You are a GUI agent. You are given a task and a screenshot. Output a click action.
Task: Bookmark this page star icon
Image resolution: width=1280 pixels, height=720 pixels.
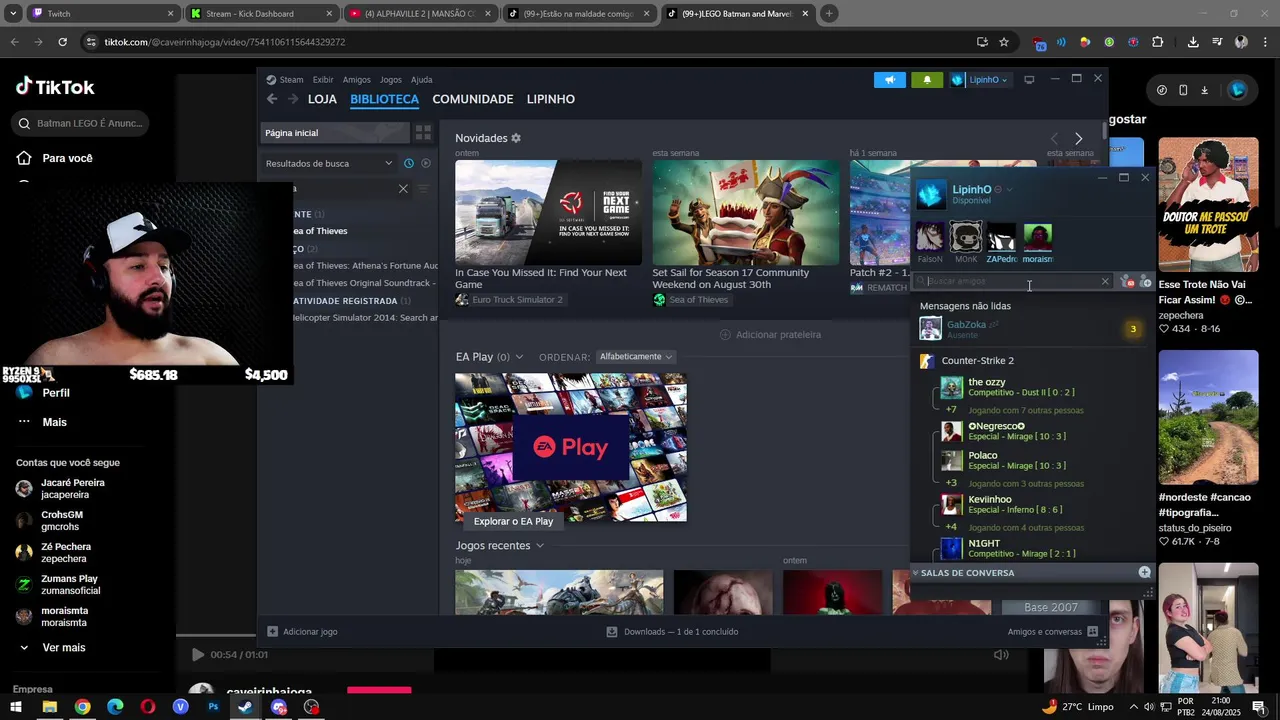1004,42
